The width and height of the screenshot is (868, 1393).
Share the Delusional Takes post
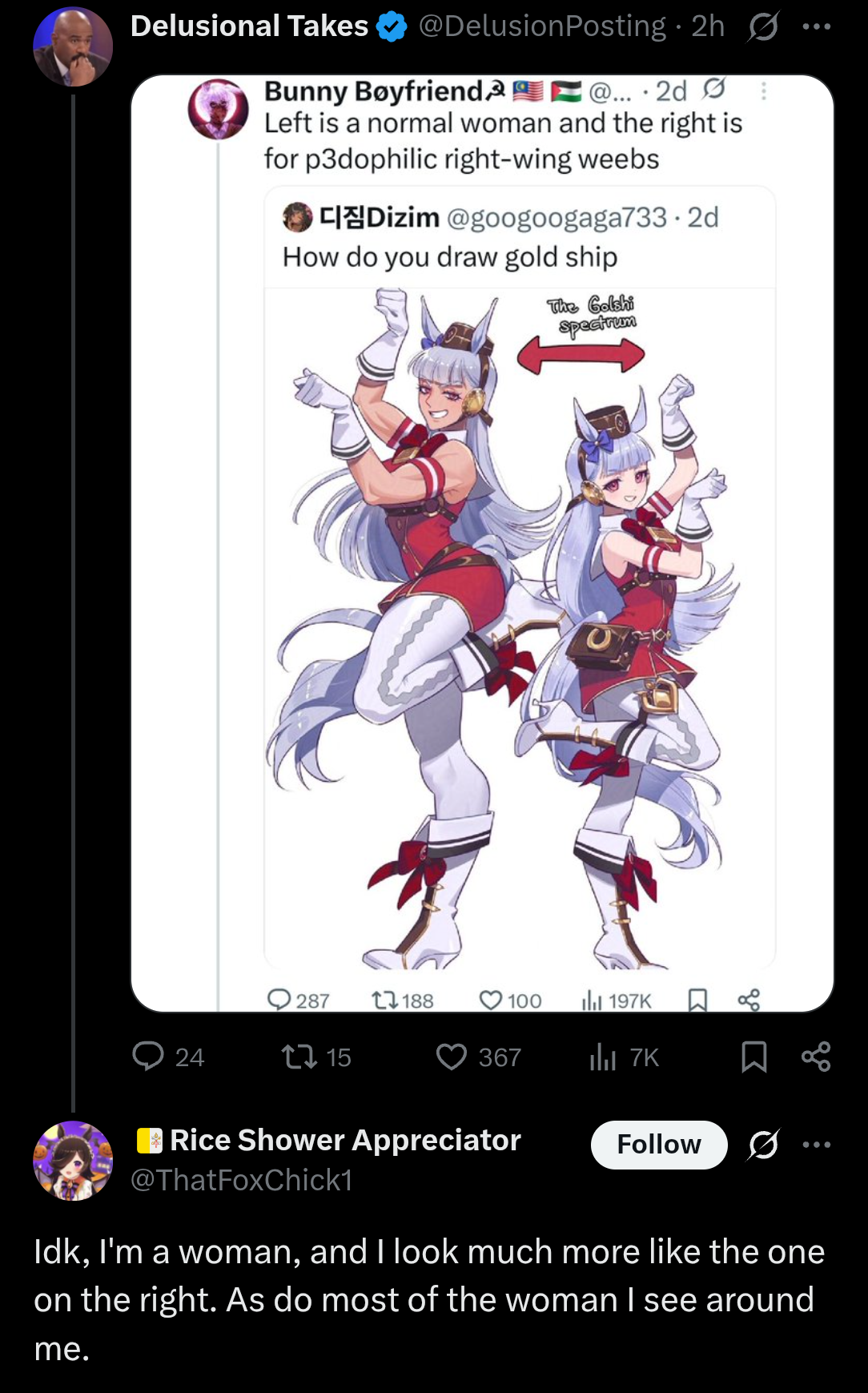(816, 1057)
